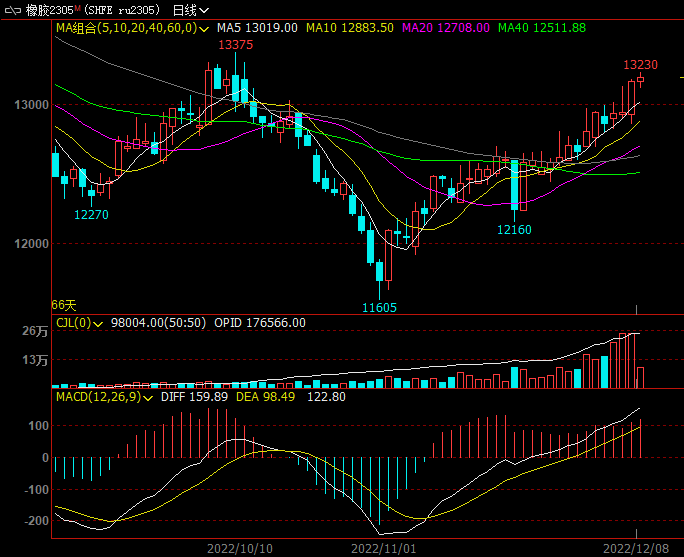The height and width of the screenshot is (557, 684).
Task: Select the MA5 13019.00 value
Action: (257, 28)
